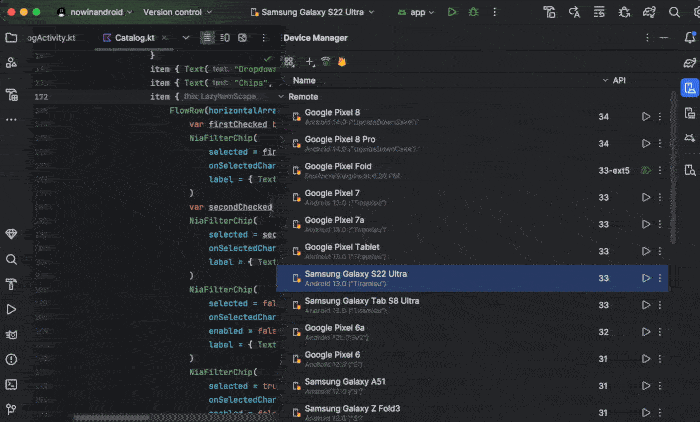Image resolution: width=700 pixels, height=422 pixels.
Task: Run the app with the green play button
Action: (452, 12)
